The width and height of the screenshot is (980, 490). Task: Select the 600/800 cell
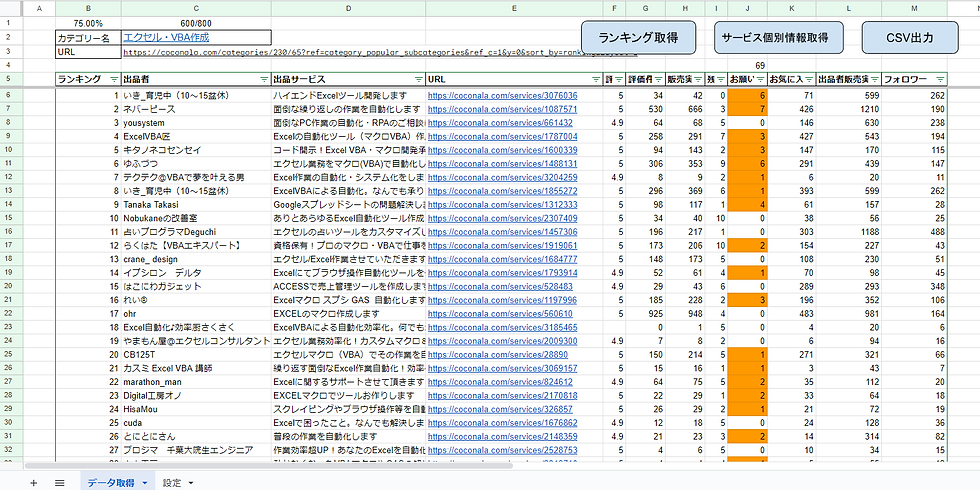(x=196, y=24)
